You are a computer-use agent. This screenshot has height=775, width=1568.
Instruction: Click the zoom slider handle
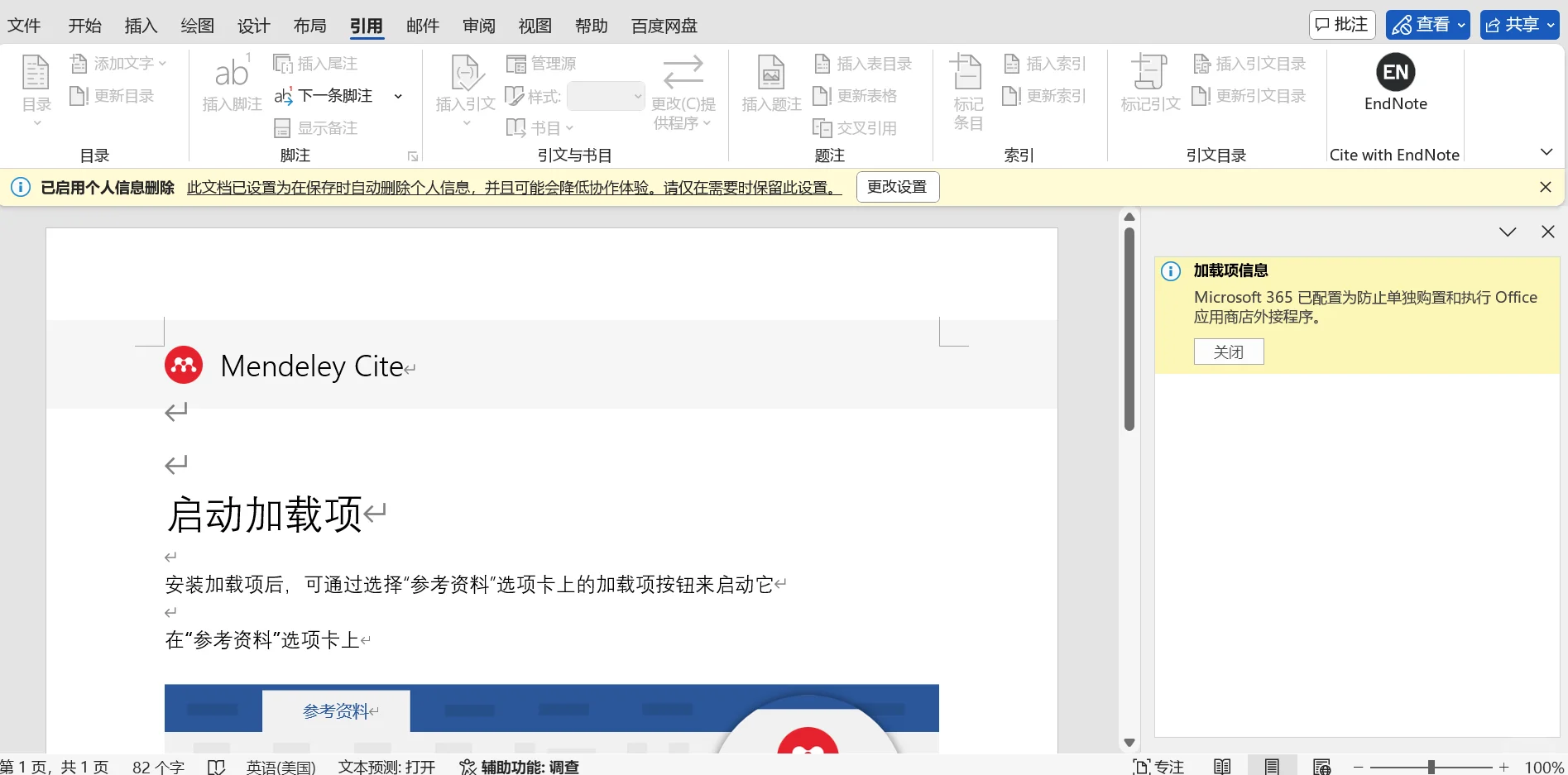1431,768
